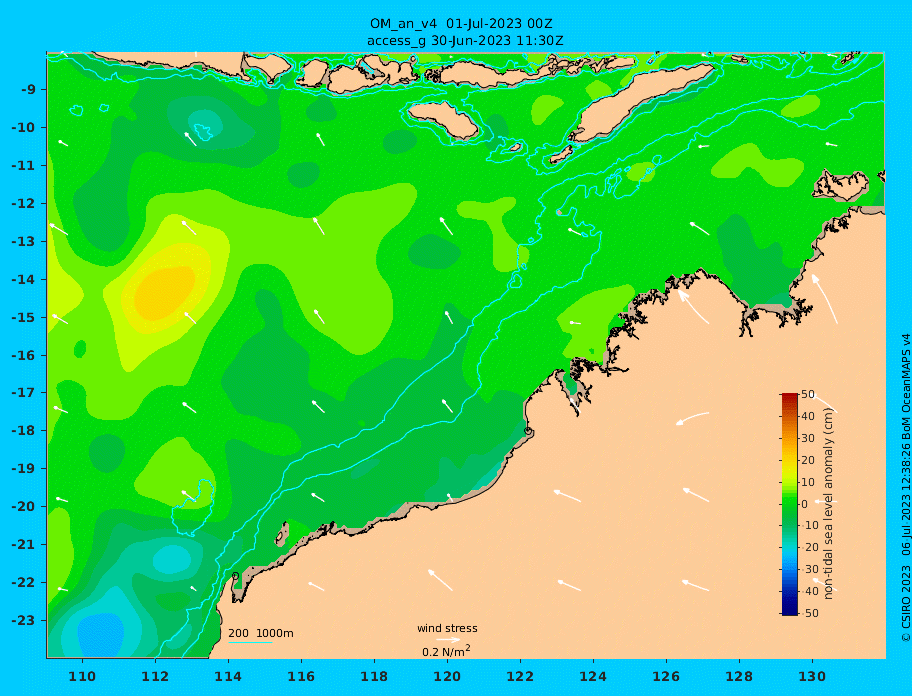The width and height of the screenshot is (912, 696).
Task: Click the large wind arrow over land near 130E 14S
Action: point(824,299)
